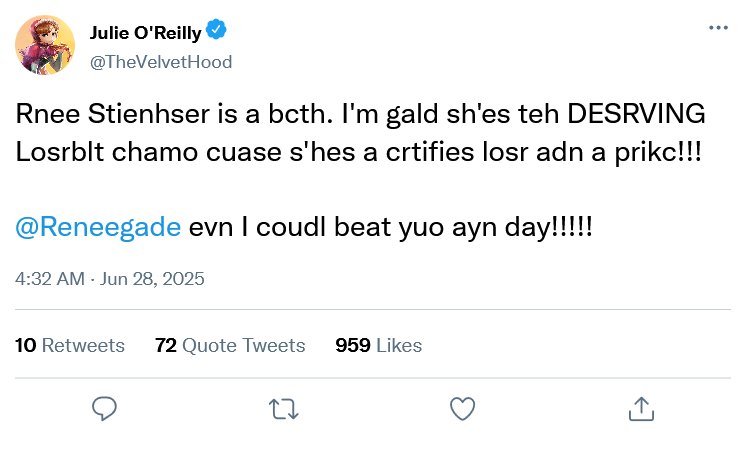
Task: Click the share upload icon
Action: tap(640, 408)
